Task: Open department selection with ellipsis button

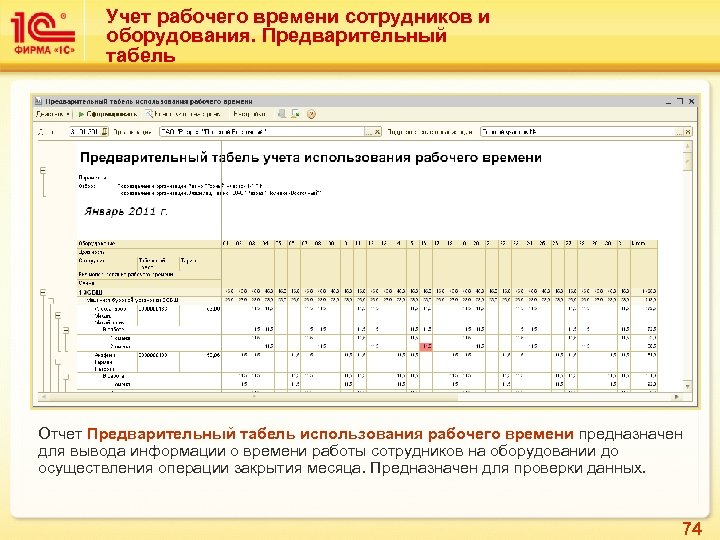Action: coord(679,132)
